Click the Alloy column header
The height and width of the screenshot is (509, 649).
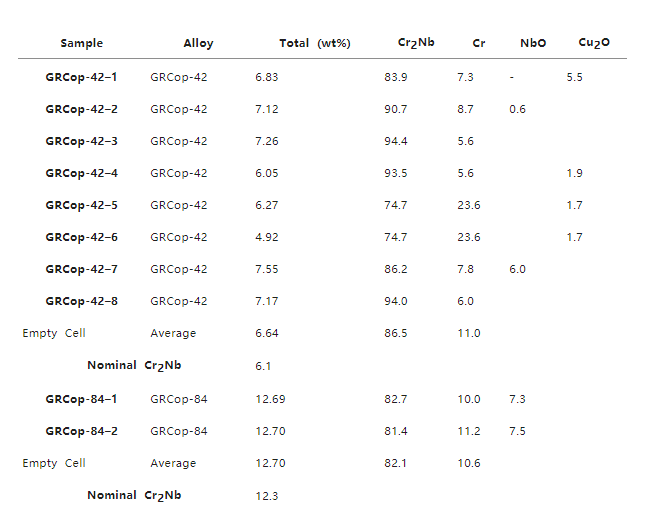click(198, 43)
